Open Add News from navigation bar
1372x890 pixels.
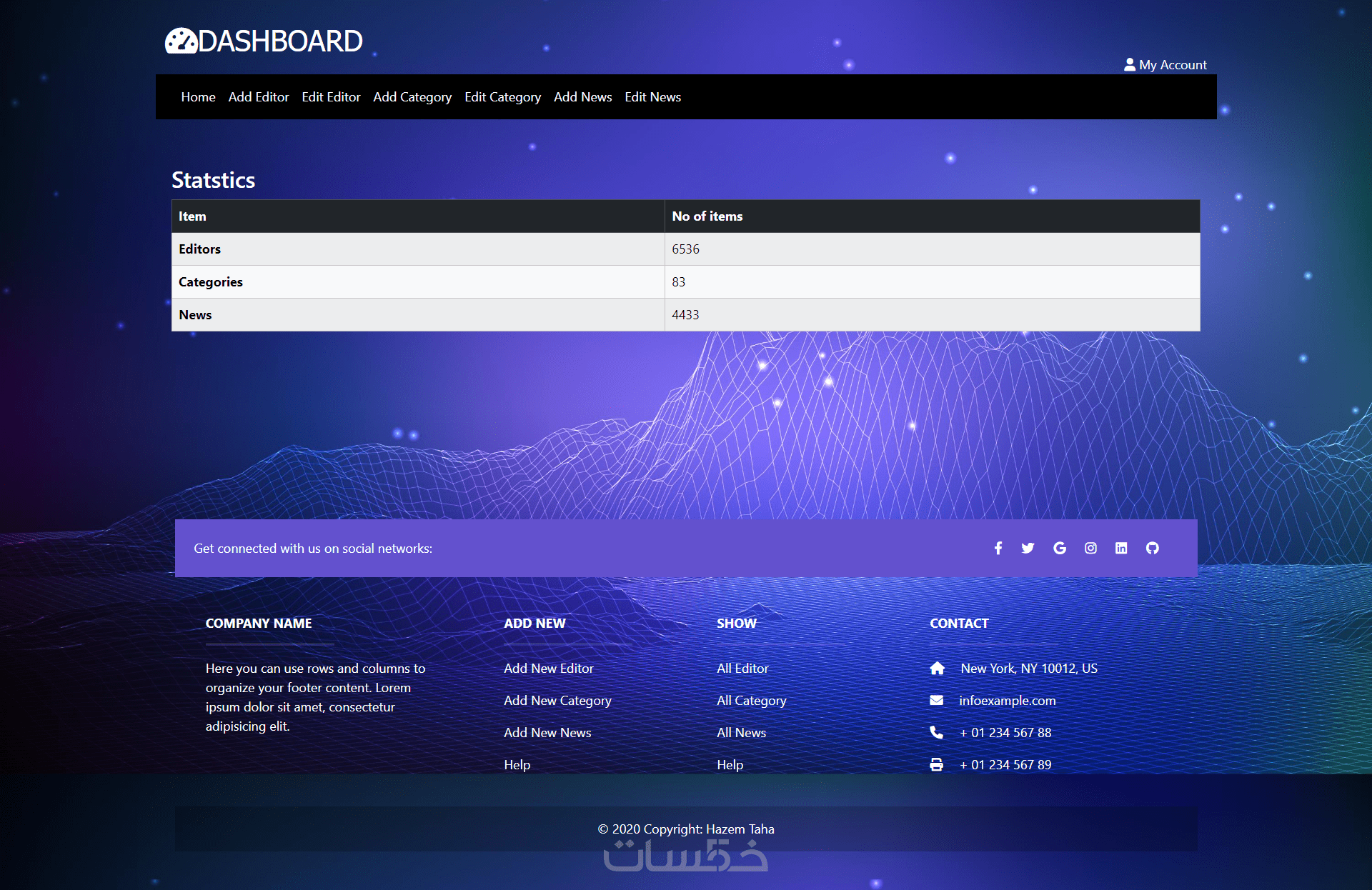582,96
